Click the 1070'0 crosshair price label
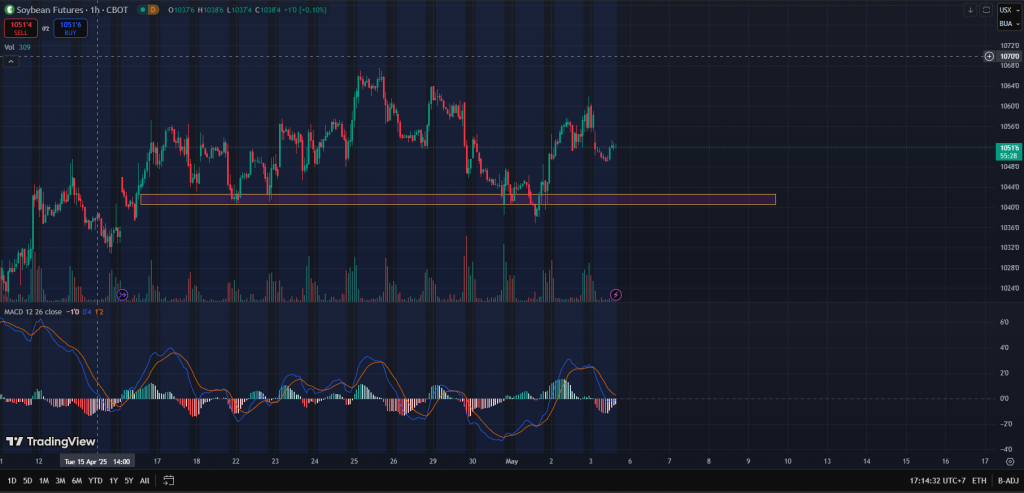The height and width of the screenshot is (493, 1024). click(1008, 56)
